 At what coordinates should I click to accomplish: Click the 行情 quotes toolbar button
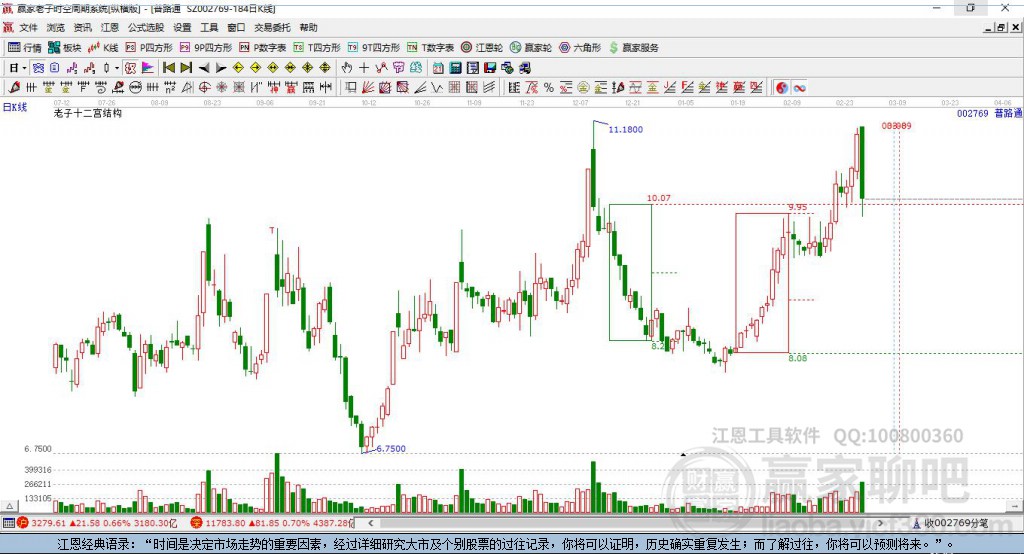25,48
